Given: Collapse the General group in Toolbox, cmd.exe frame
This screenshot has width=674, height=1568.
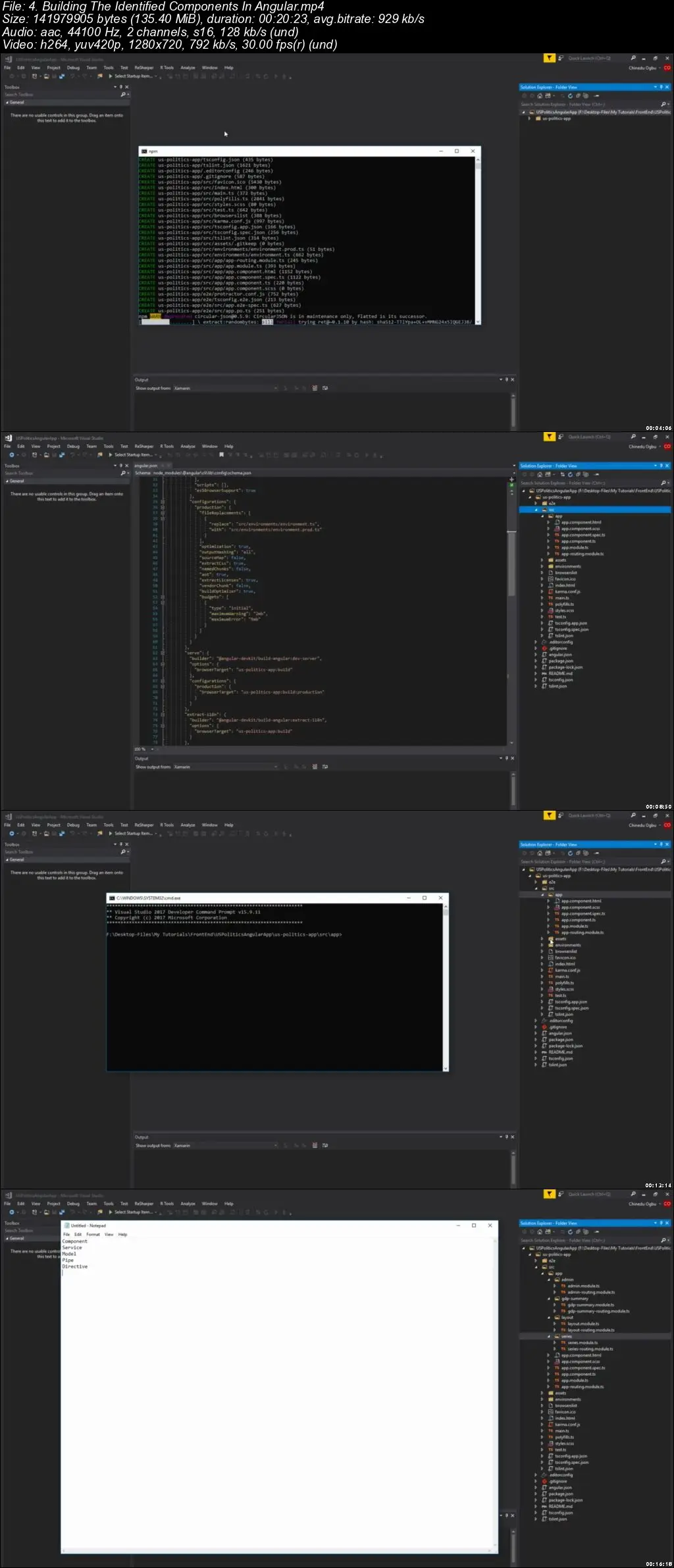Looking at the screenshot, I should (x=7, y=859).
